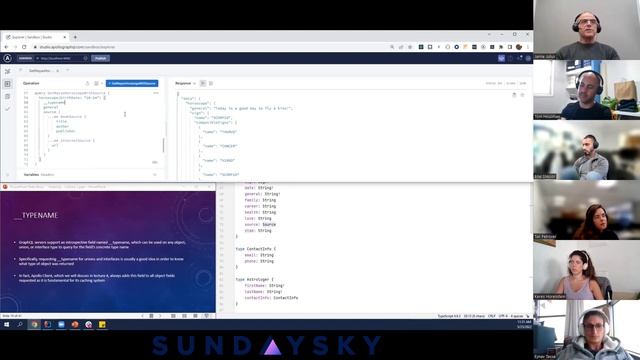Reload the browser page

tap(24, 47)
